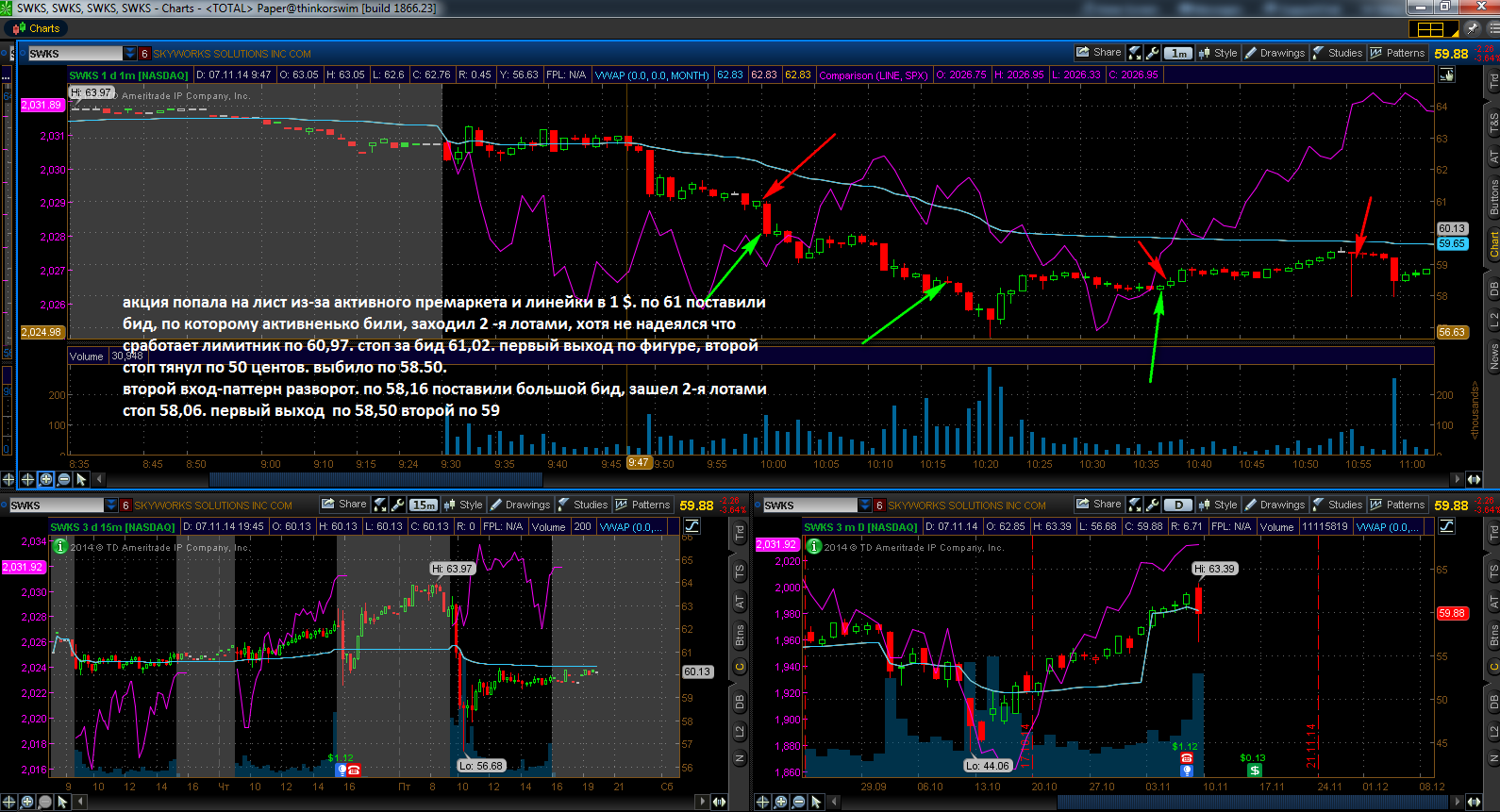1500x812 pixels.
Task: Open the Studies menu on top chart
Action: click(x=1337, y=53)
